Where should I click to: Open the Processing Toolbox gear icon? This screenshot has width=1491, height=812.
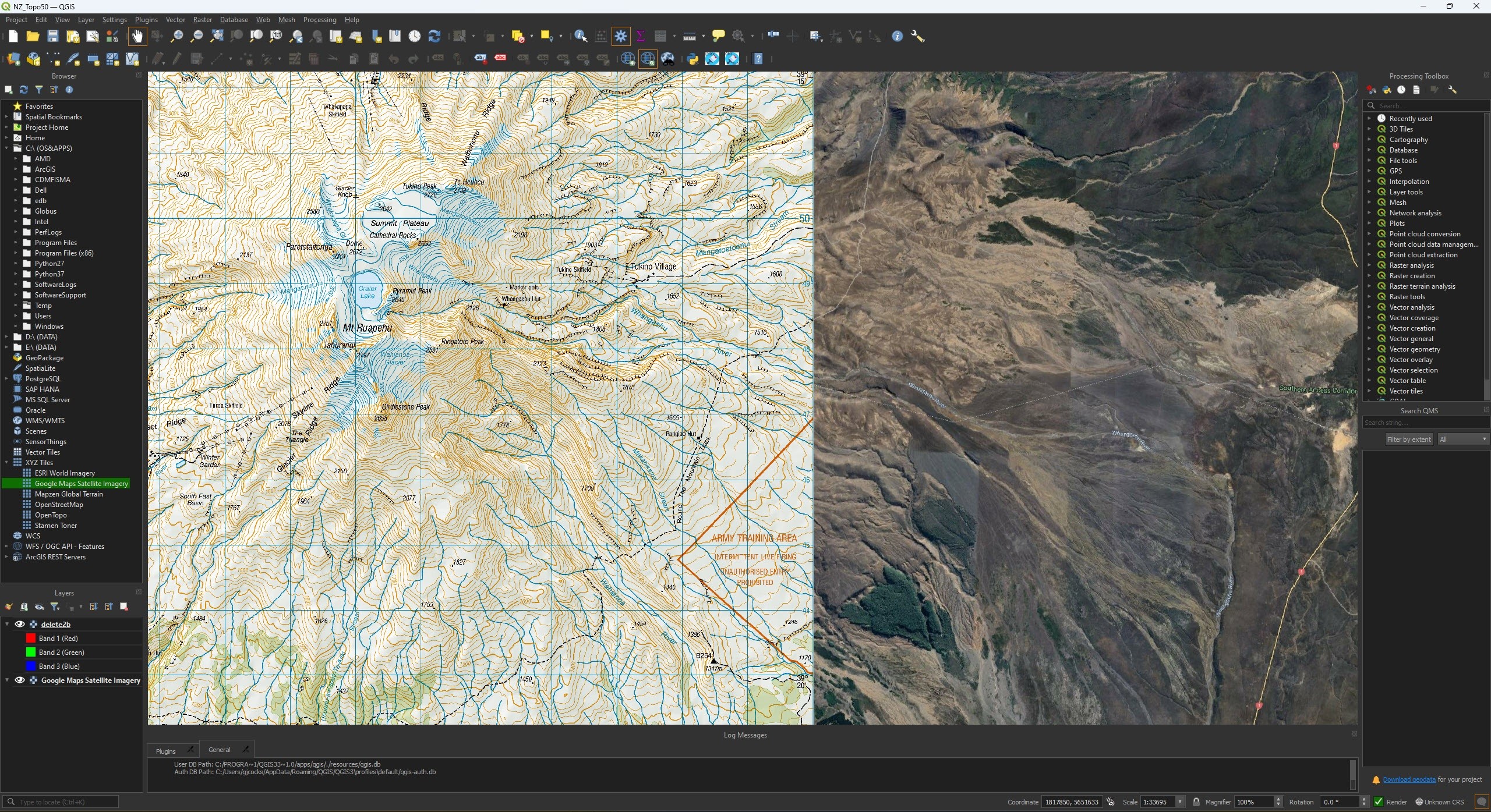point(621,36)
